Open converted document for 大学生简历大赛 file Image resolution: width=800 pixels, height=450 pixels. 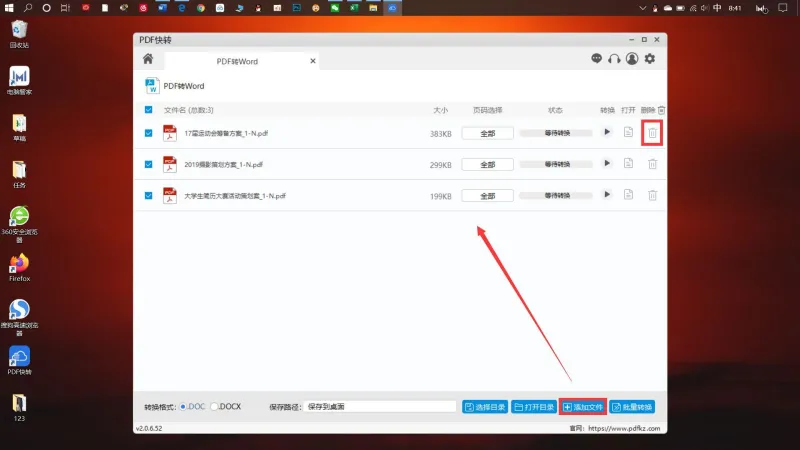click(x=628, y=195)
